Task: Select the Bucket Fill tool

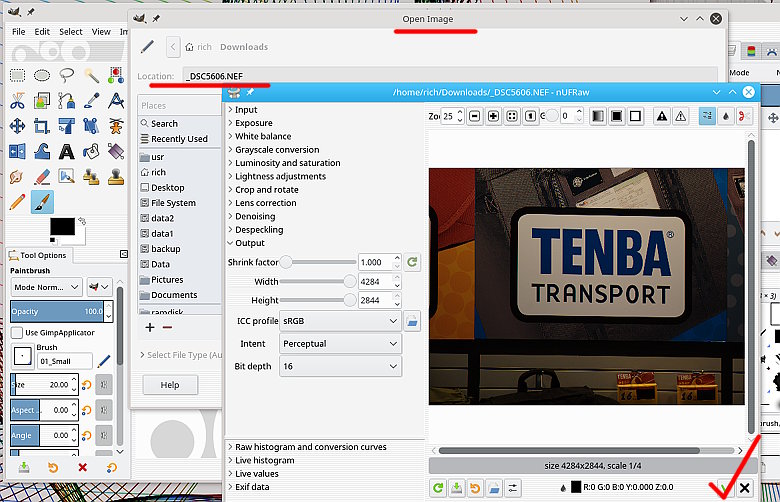Action: 92,151
